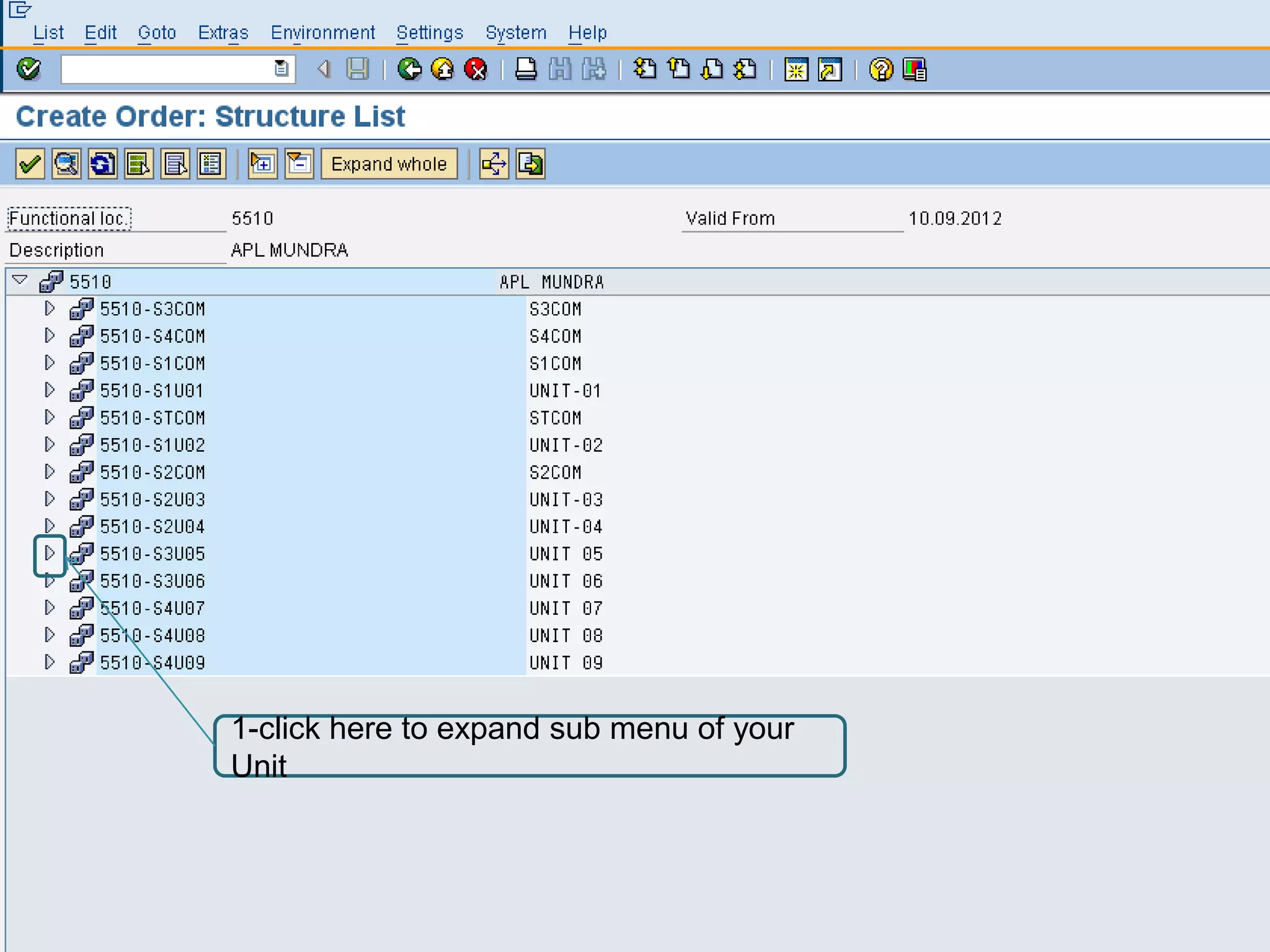Open the Extras menu

223,32
